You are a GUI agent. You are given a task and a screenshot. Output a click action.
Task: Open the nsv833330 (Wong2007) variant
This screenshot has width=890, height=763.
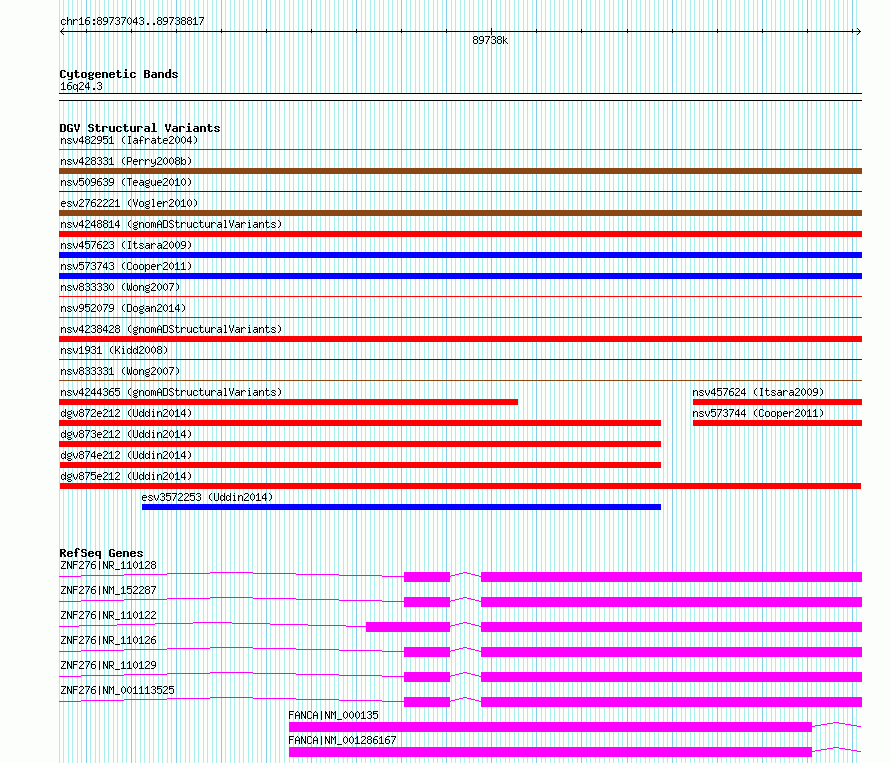120,287
